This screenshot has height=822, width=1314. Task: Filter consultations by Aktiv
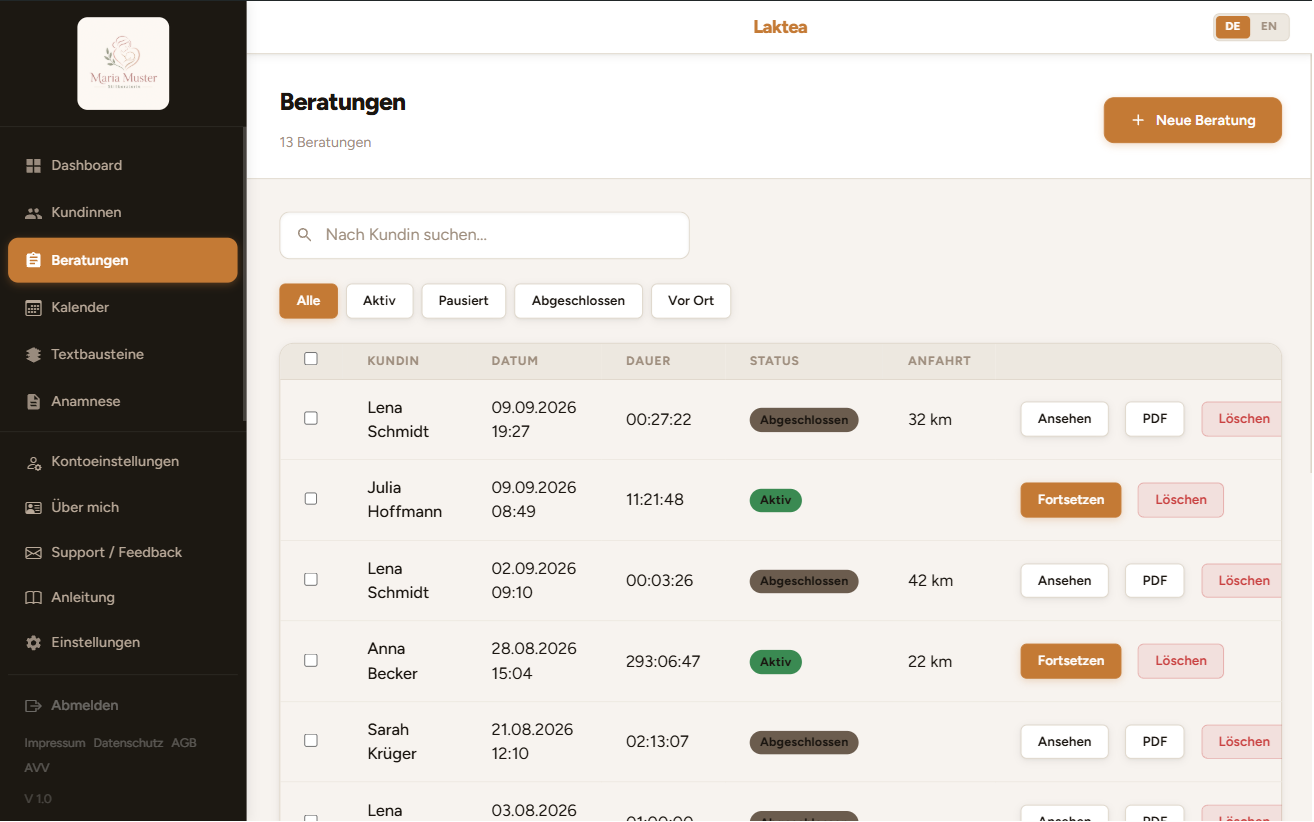tap(380, 301)
